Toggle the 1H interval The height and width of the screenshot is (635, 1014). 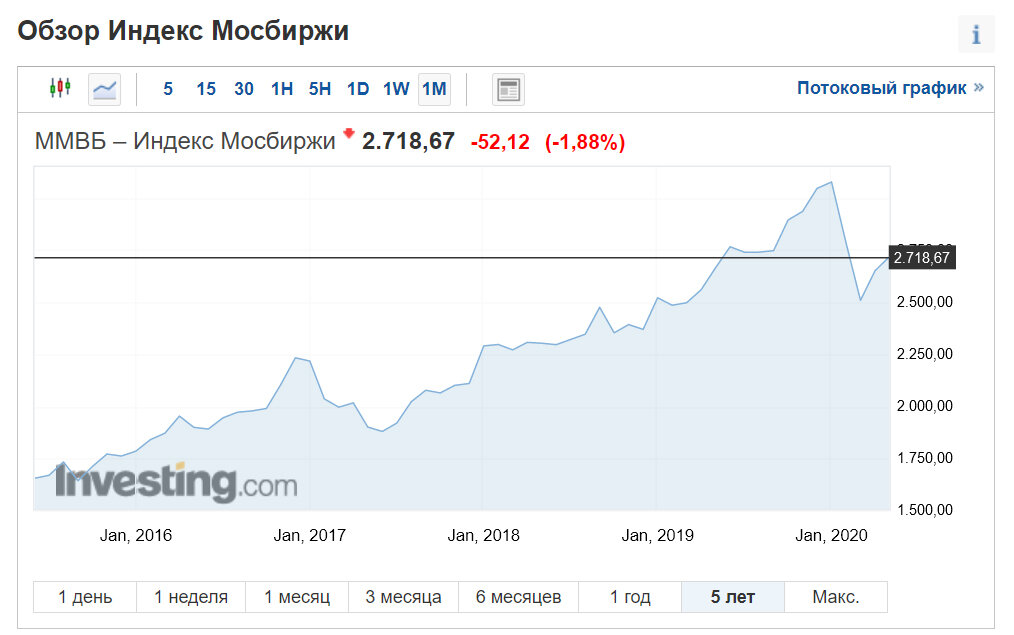point(281,88)
